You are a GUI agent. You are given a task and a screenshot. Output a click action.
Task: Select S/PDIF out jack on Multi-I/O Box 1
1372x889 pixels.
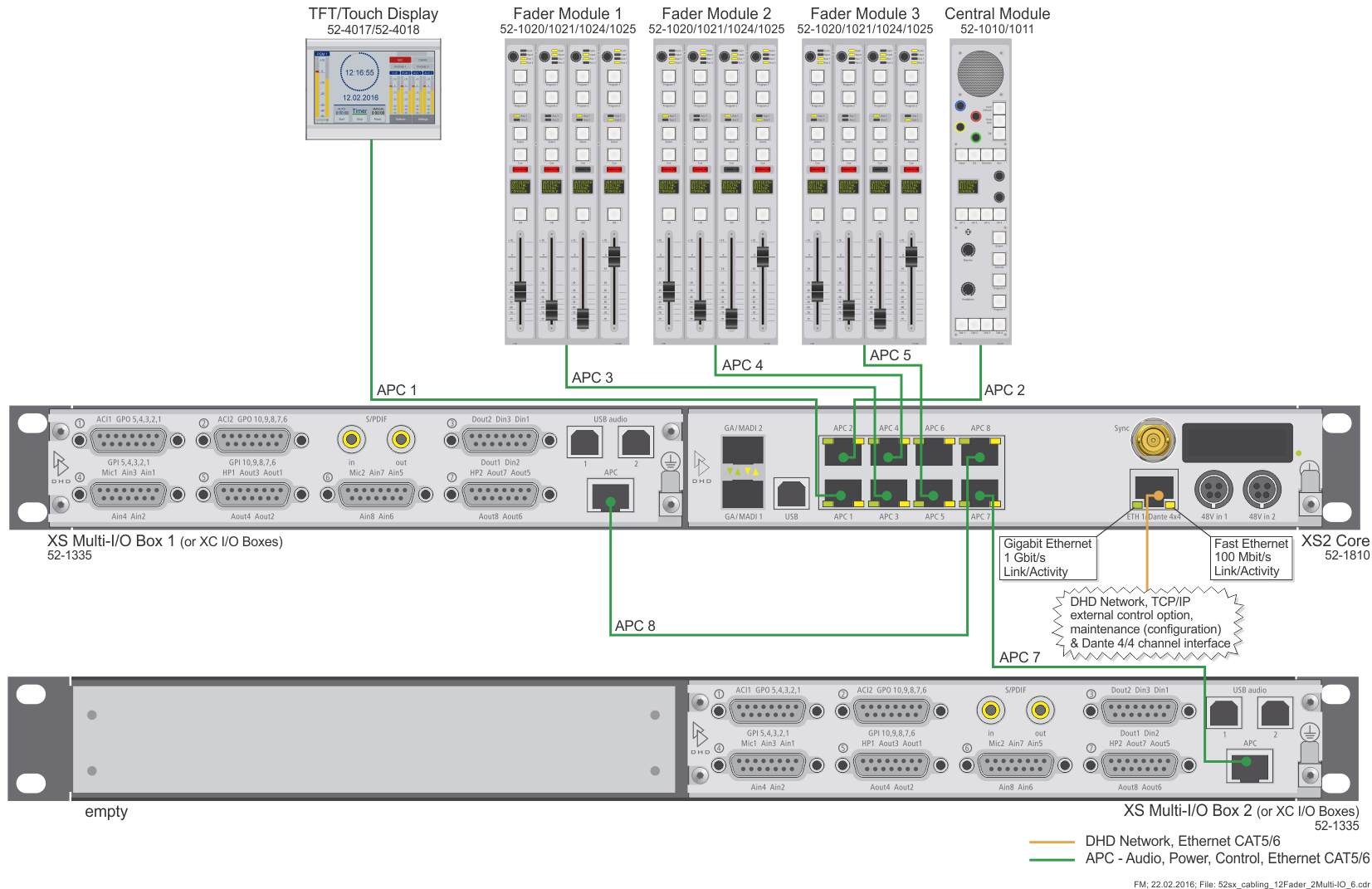401,439
